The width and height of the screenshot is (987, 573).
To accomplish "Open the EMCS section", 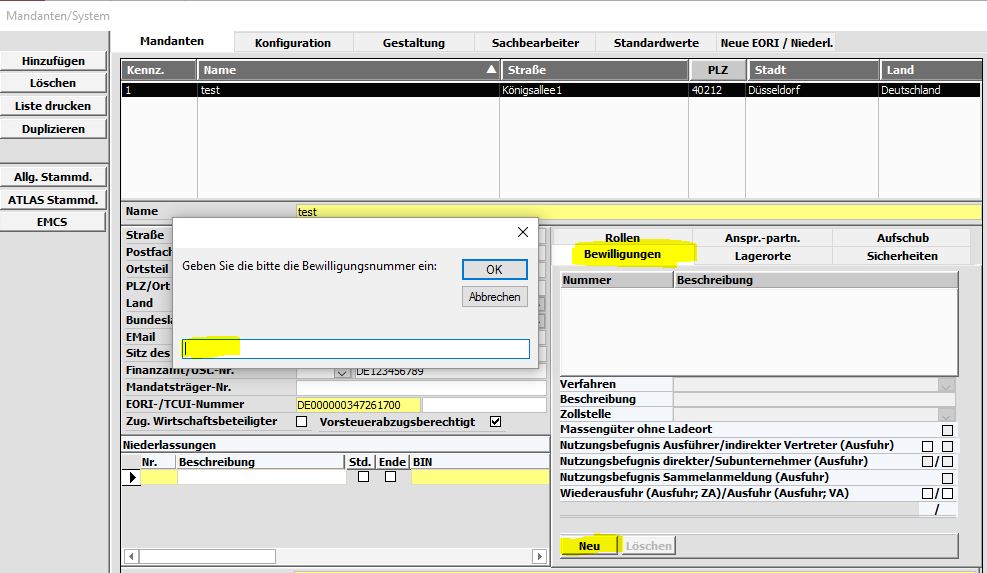I will coord(53,222).
